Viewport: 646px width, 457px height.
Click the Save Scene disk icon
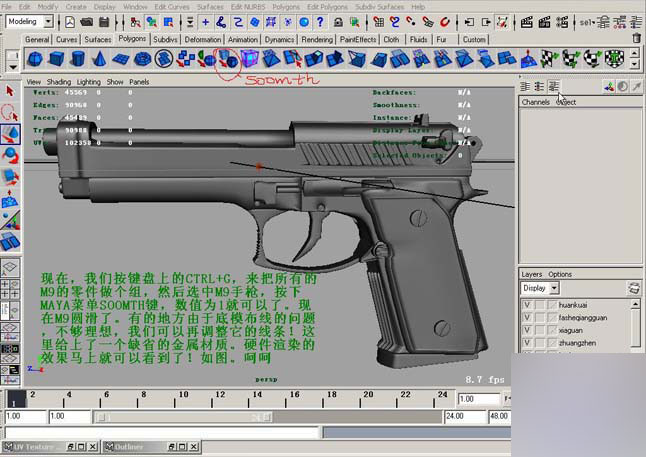click(104, 22)
